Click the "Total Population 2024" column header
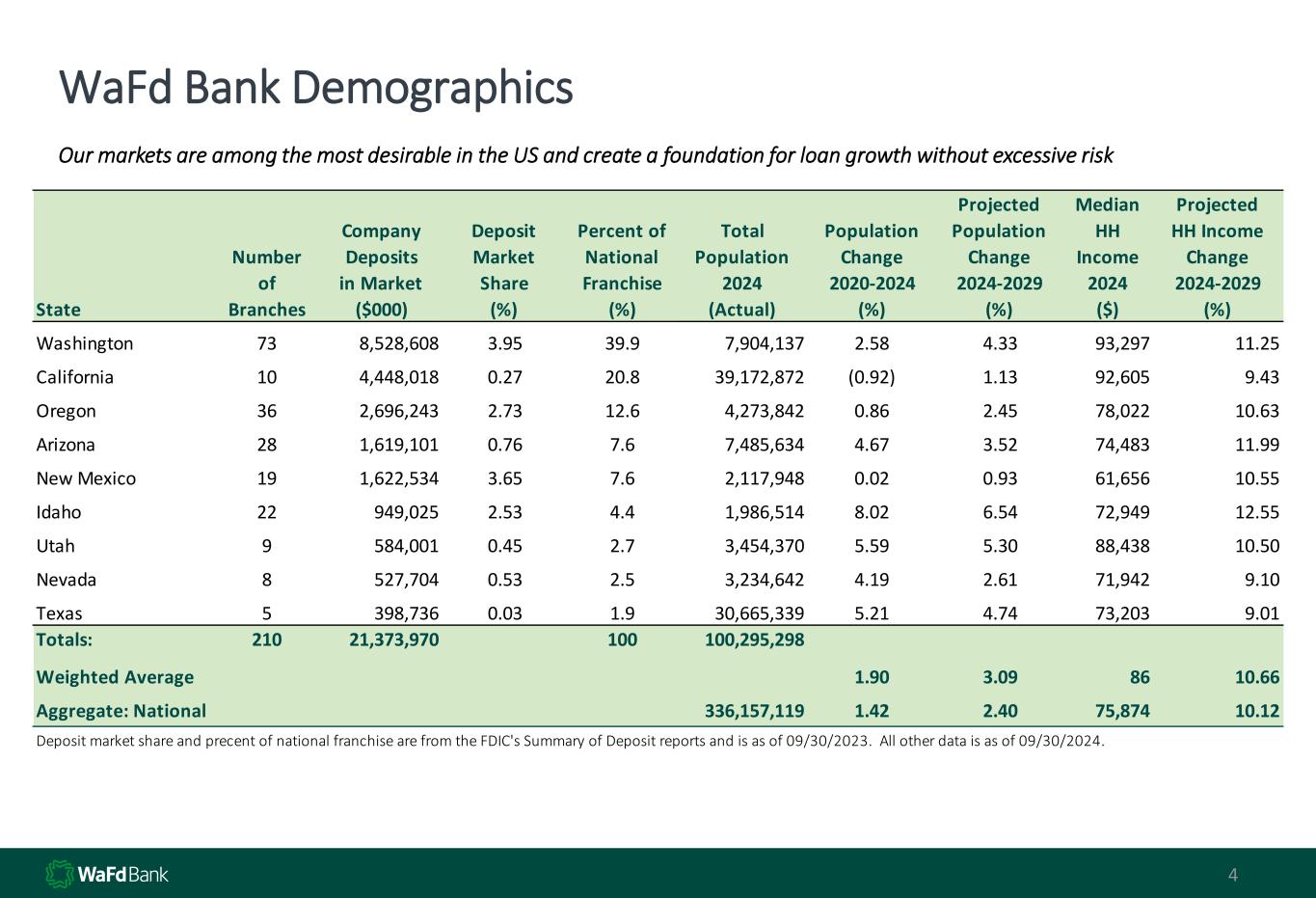This screenshot has height=898, width=1316. click(741, 271)
